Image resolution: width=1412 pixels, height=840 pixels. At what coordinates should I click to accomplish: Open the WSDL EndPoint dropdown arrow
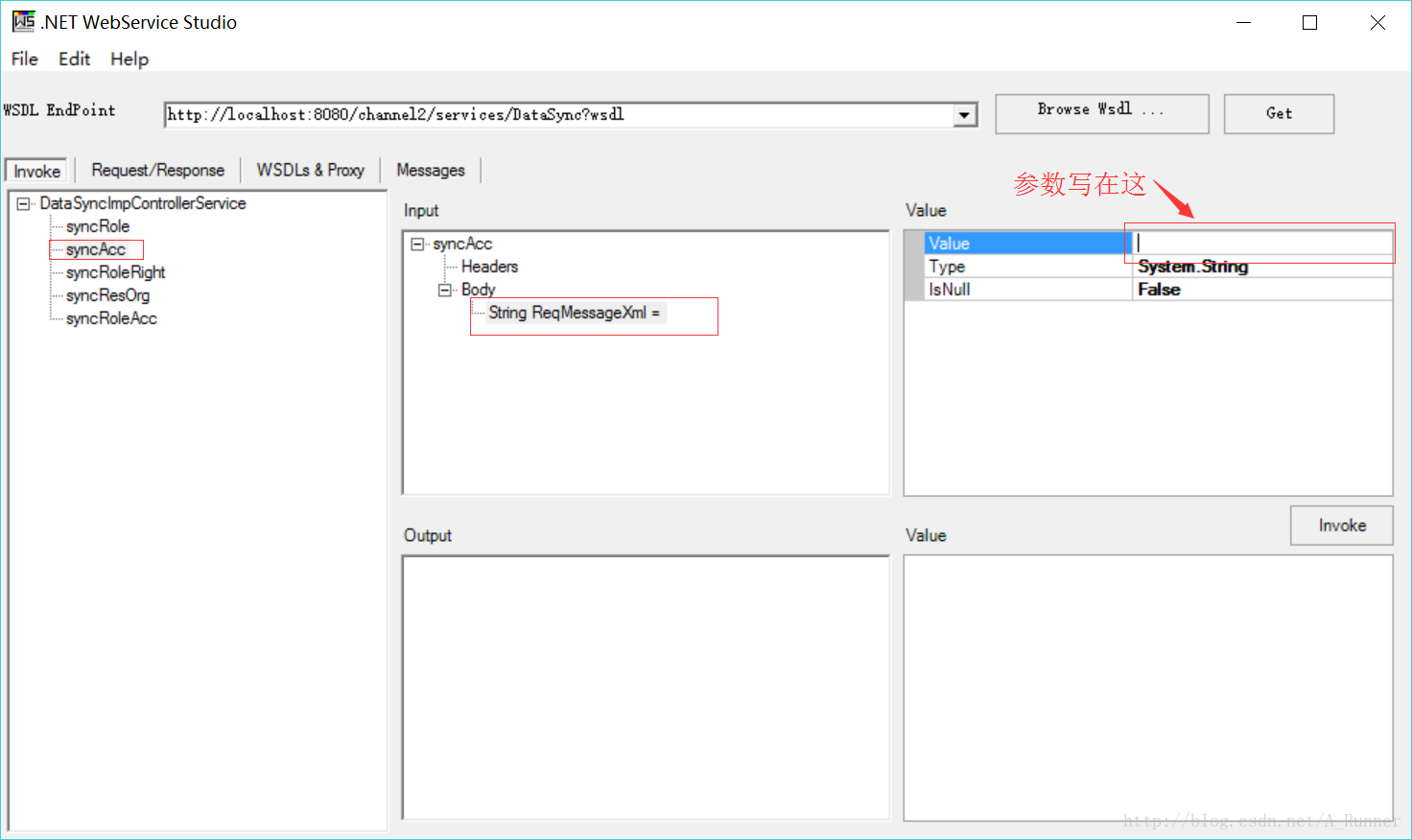pyautogui.click(x=965, y=115)
